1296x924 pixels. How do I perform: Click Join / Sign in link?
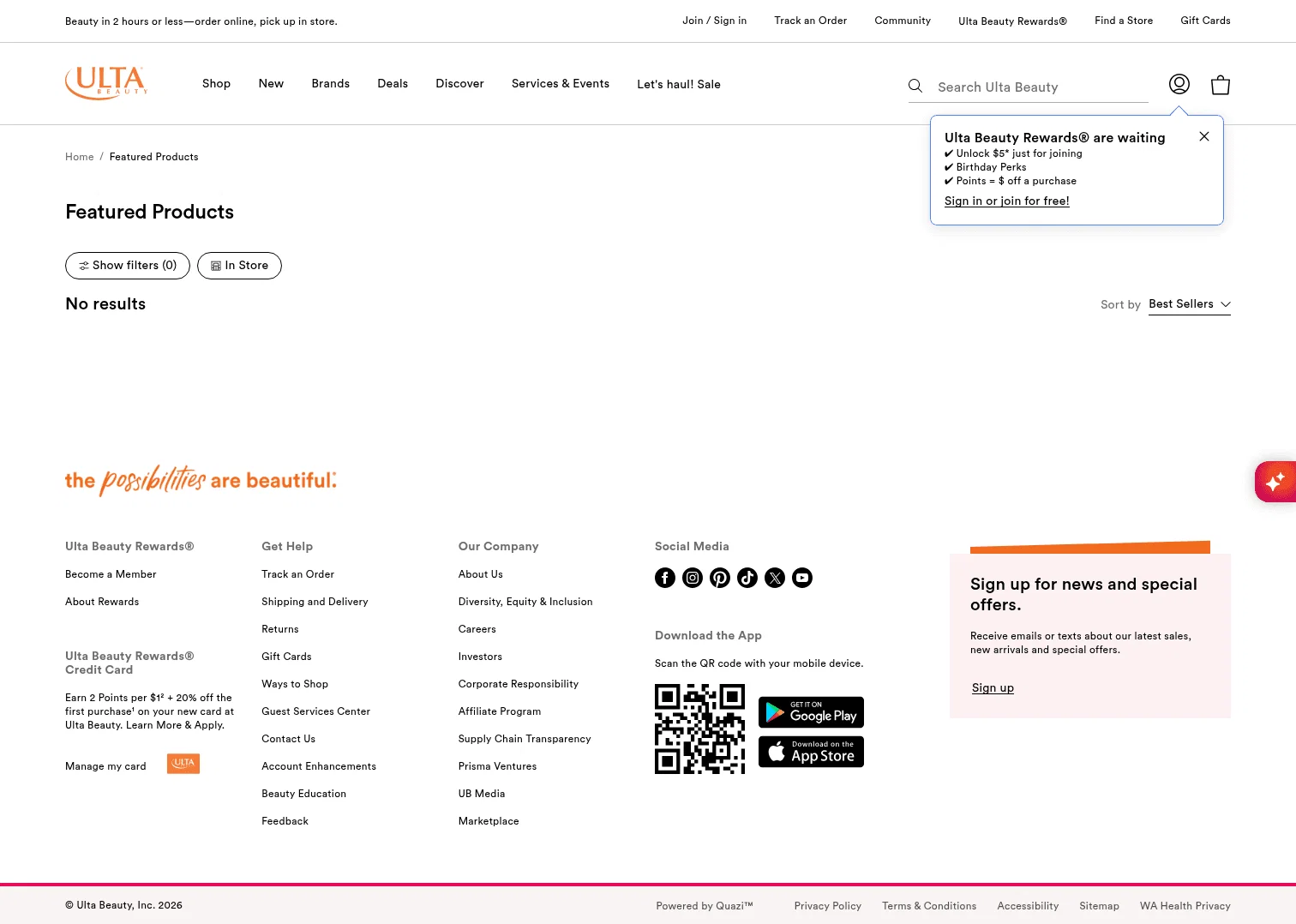point(714,21)
